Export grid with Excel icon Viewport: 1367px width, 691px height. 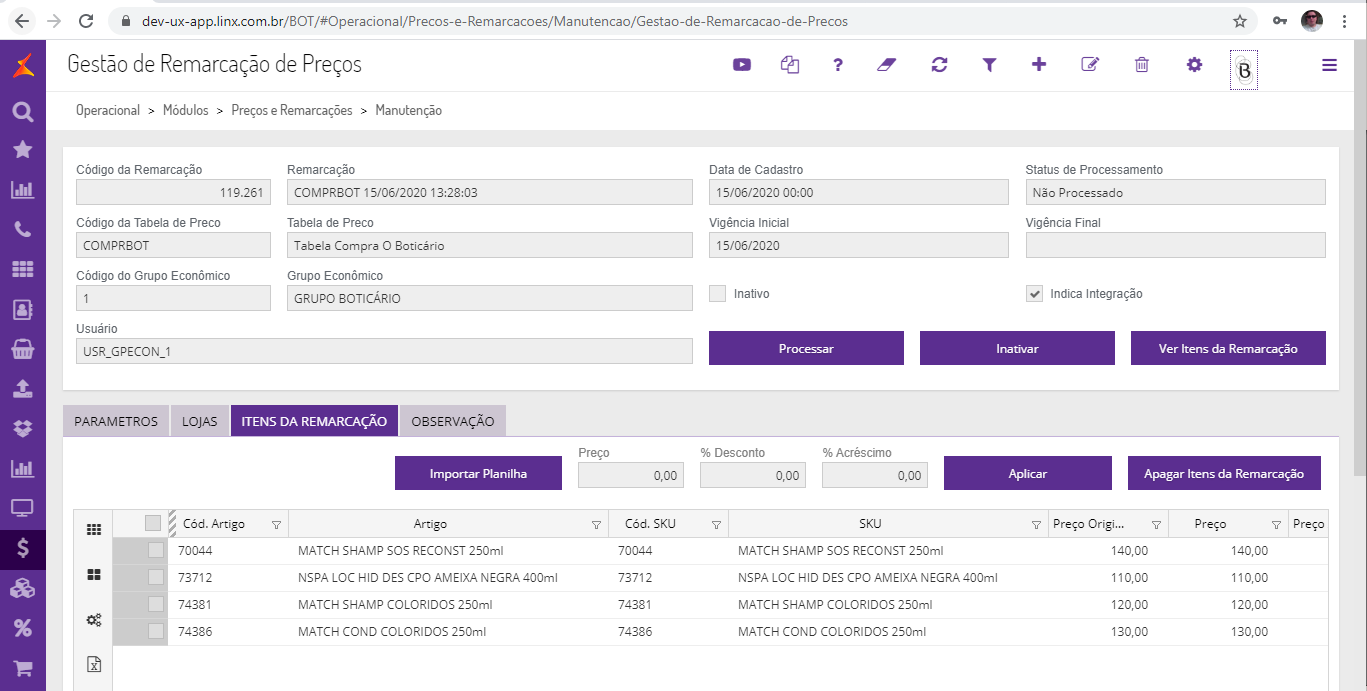click(x=94, y=665)
